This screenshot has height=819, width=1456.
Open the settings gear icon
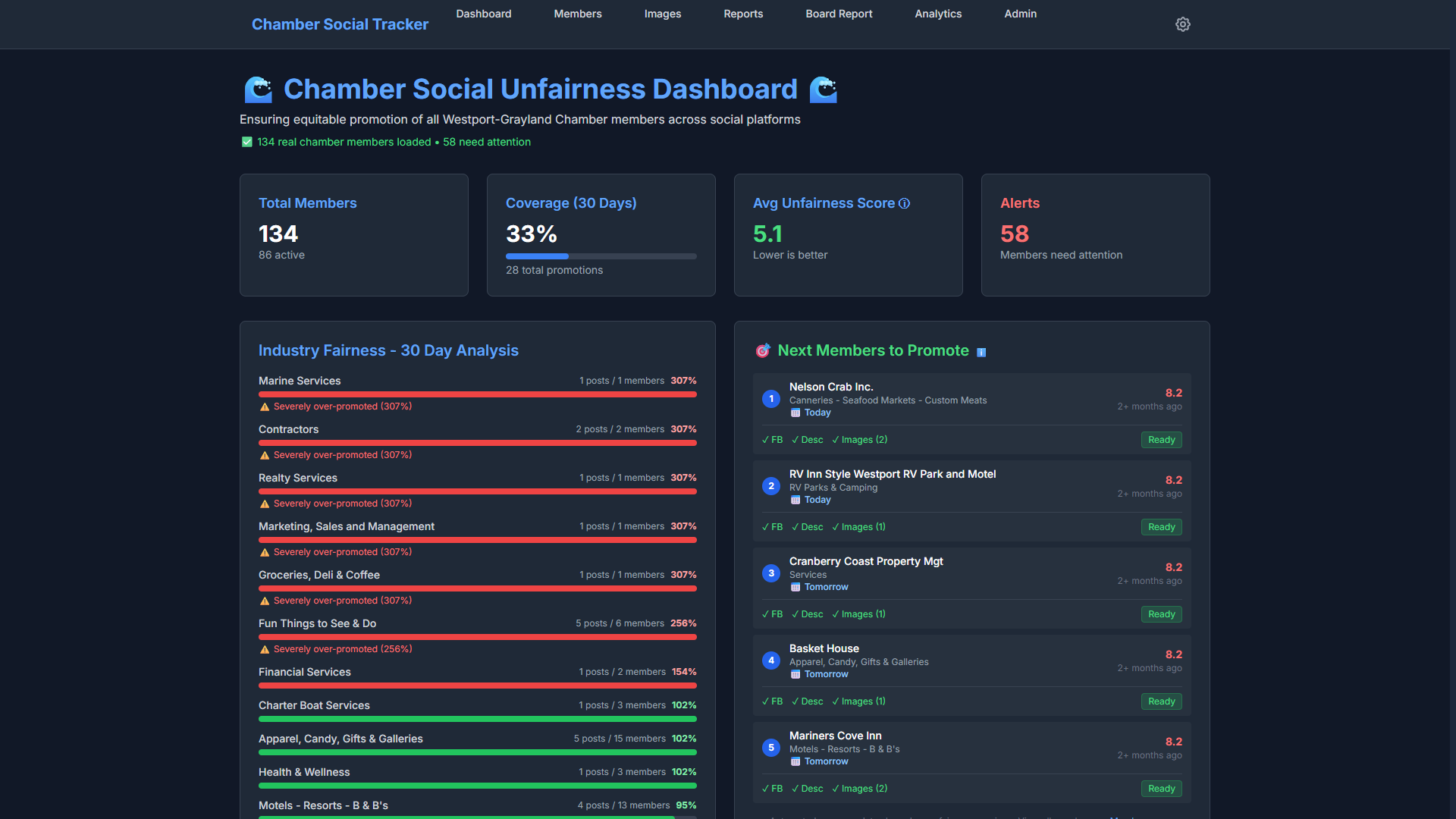tap(1183, 24)
